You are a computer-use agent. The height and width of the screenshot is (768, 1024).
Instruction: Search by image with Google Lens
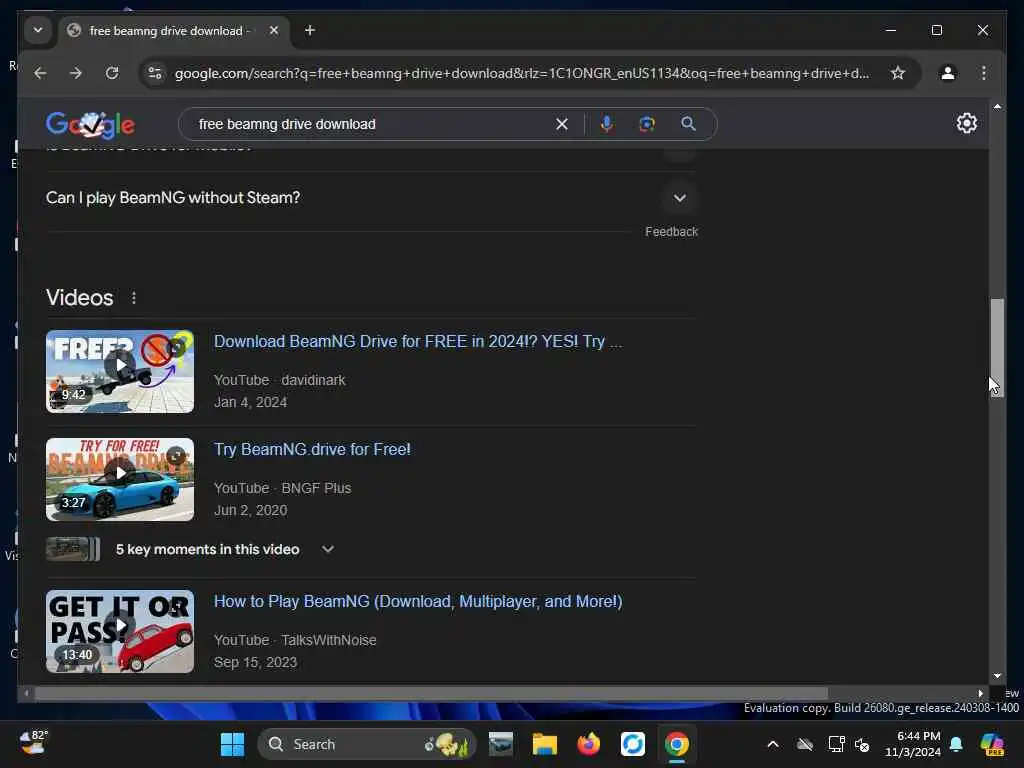(x=647, y=124)
